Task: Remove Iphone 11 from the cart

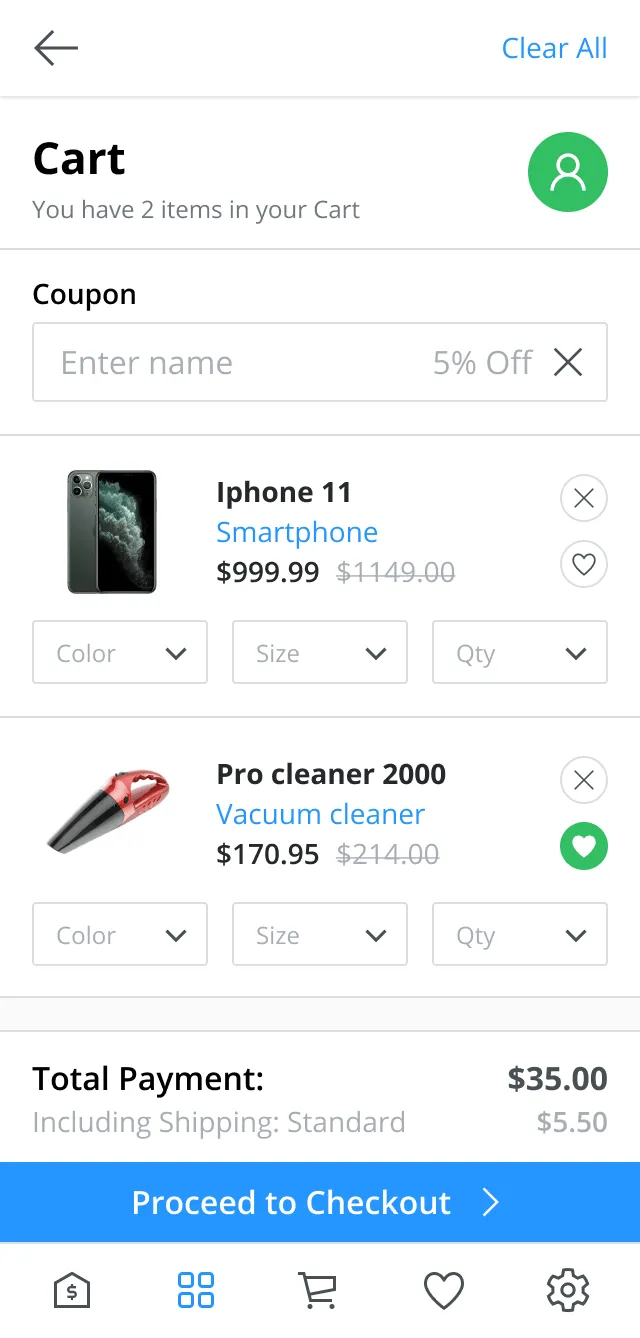Action: [x=584, y=498]
